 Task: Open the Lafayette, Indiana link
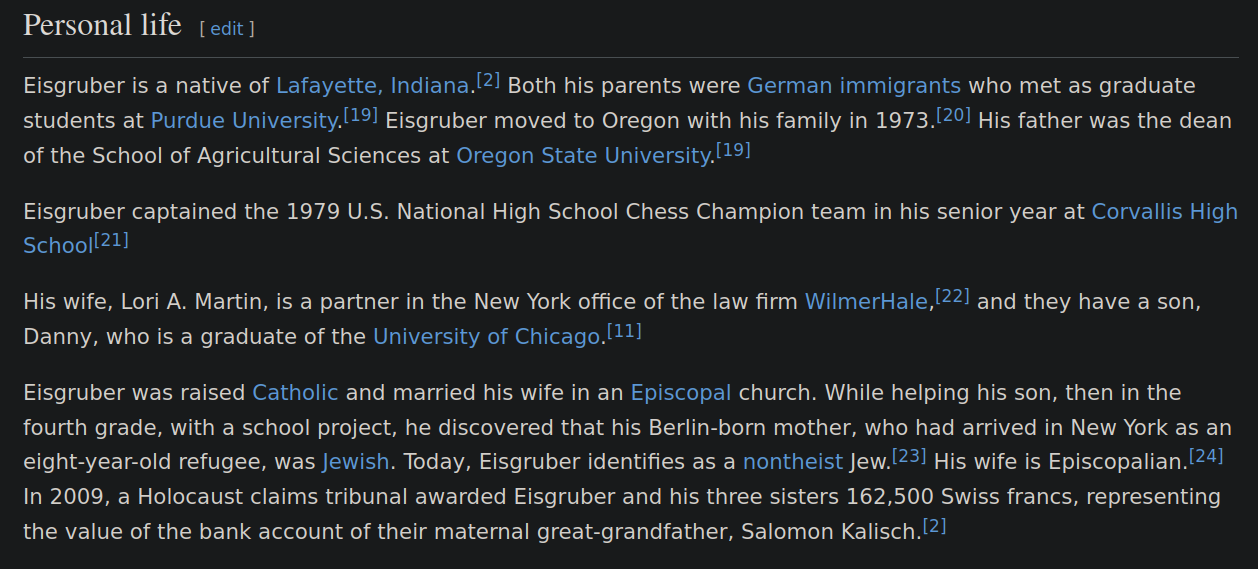click(x=373, y=86)
